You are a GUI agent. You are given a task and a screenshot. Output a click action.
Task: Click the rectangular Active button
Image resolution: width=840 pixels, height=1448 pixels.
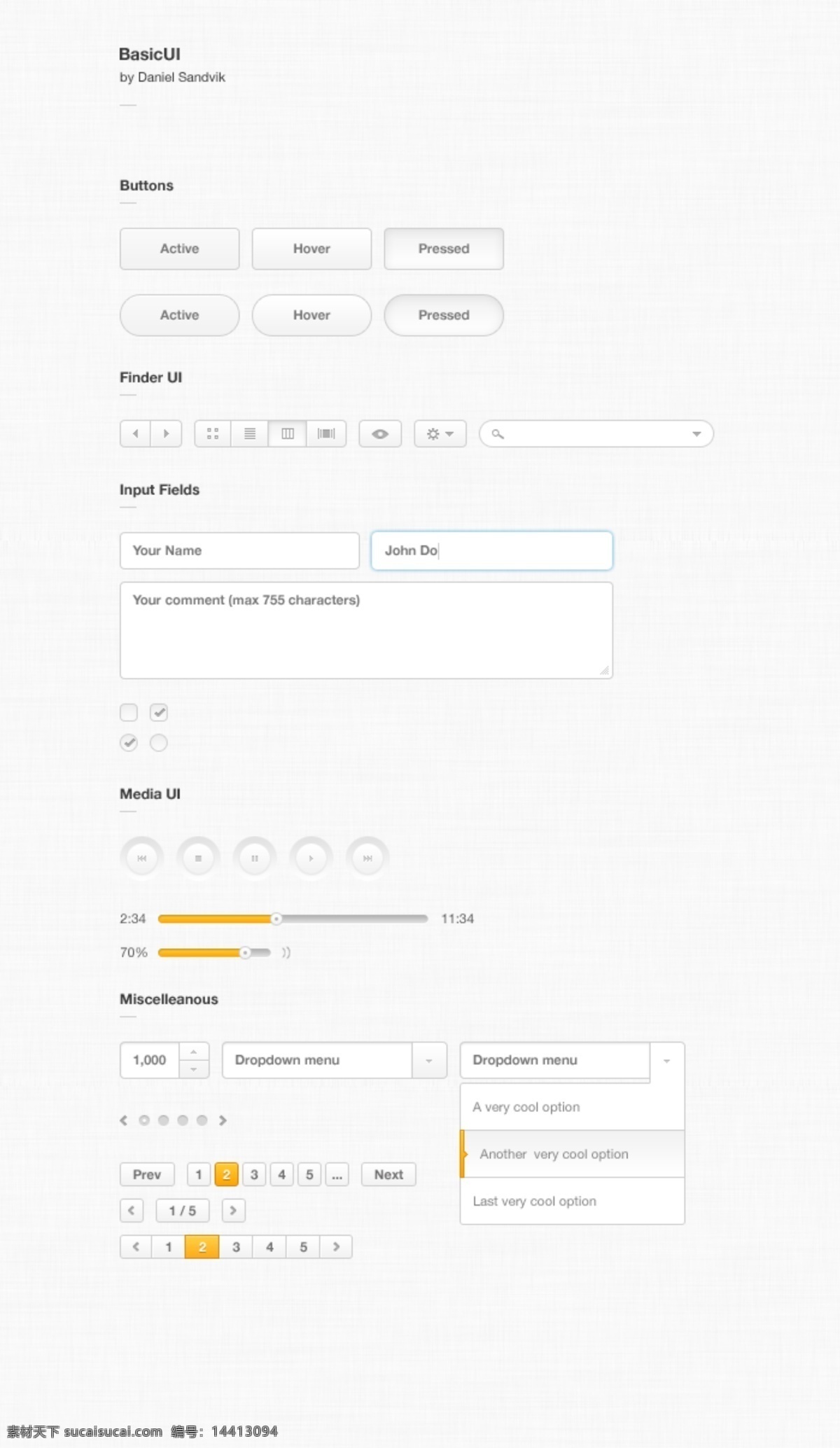point(180,249)
